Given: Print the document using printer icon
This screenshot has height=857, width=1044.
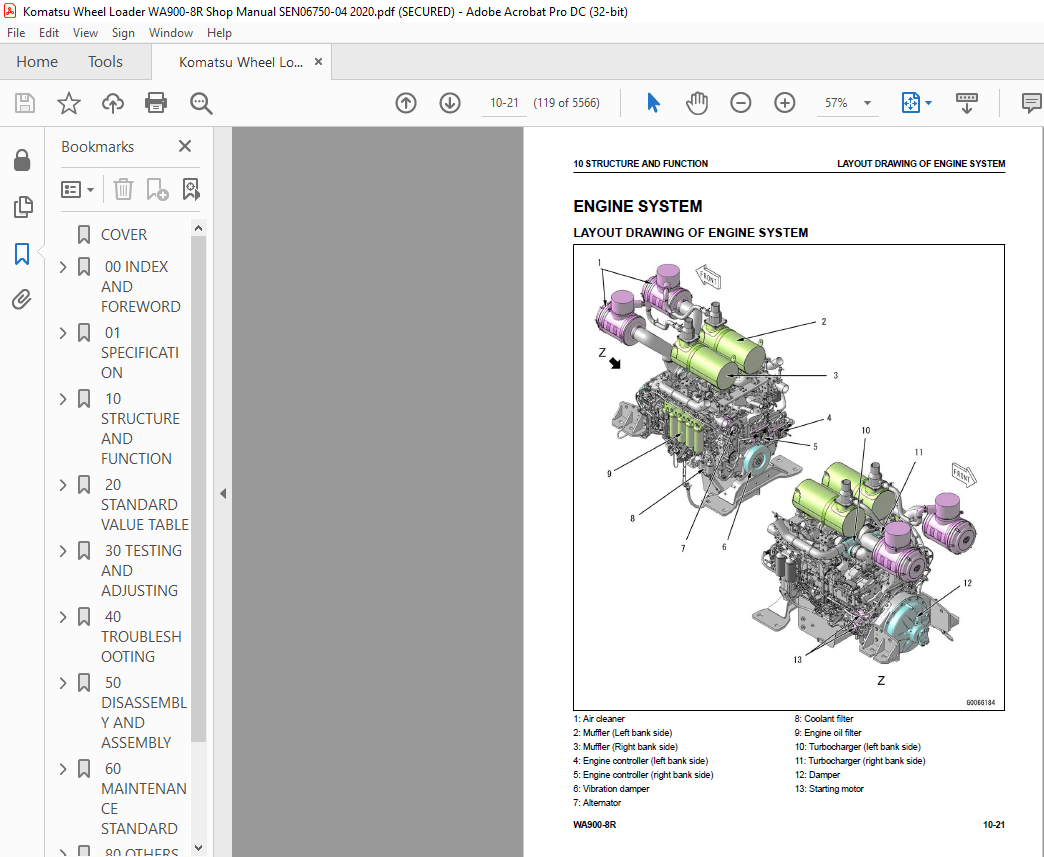Looking at the screenshot, I should coord(156,103).
